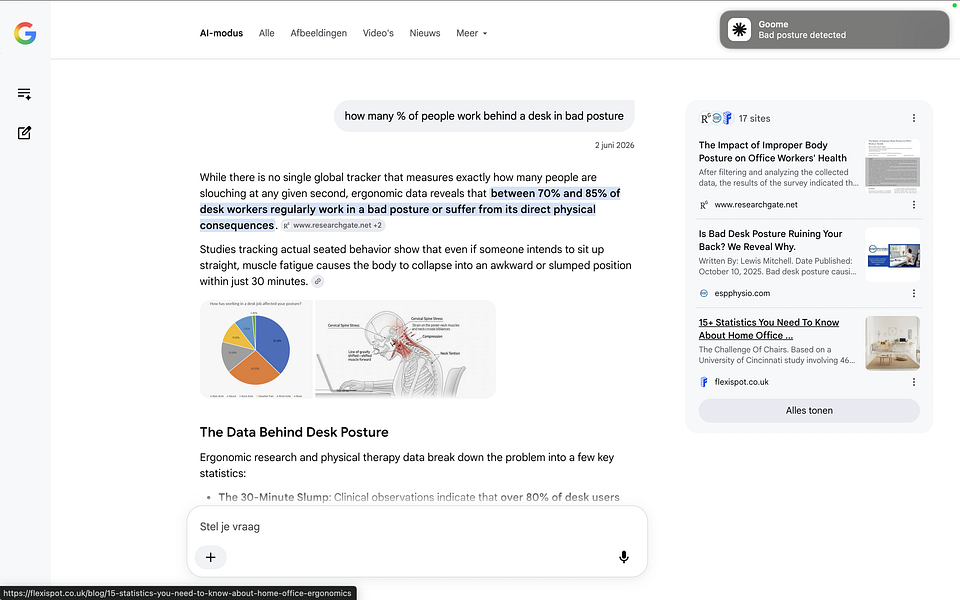Image resolution: width=960 pixels, height=600 pixels.
Task: Open espphysio article thumbnail
Action: tap(892, 255)
